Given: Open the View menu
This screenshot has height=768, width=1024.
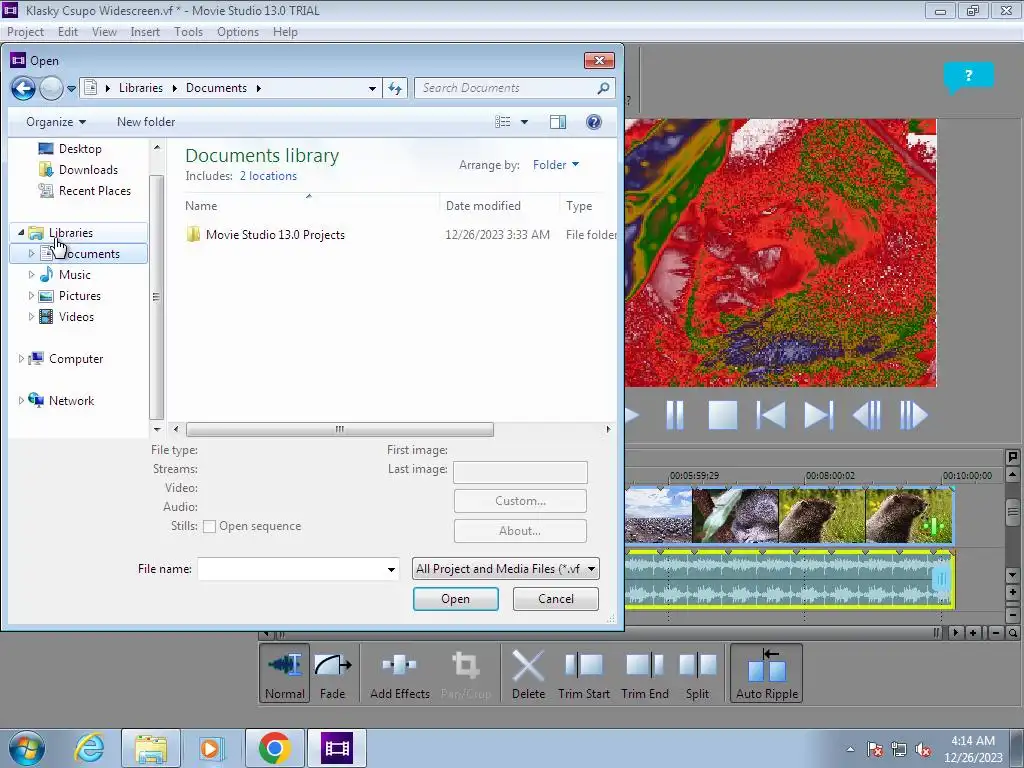Looking at the screenshot, I should 104,32.
